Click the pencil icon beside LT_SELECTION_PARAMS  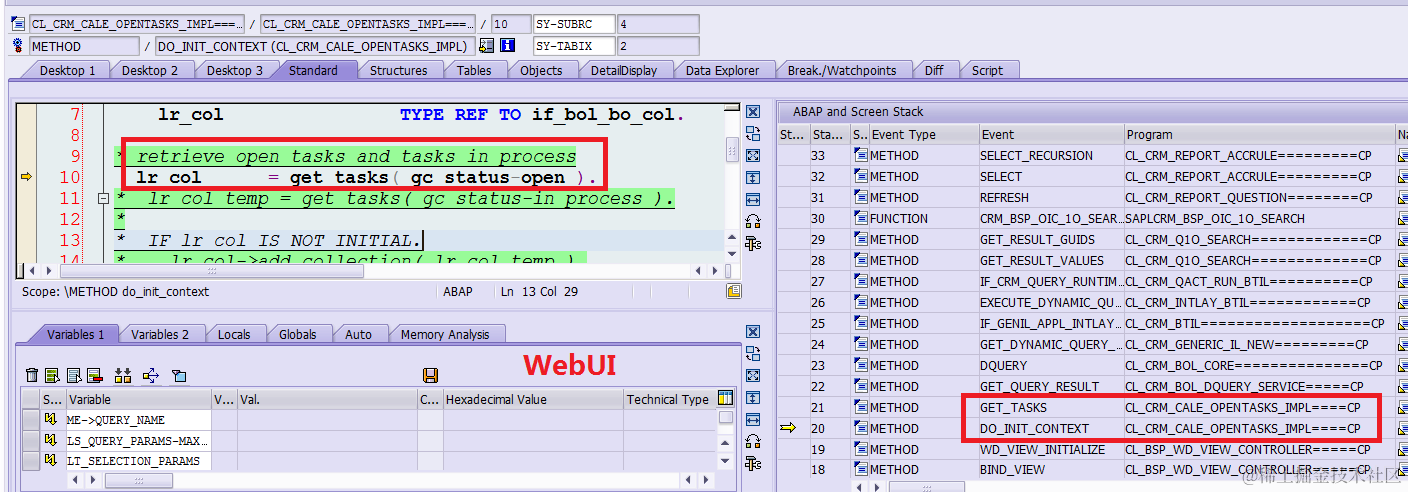click(50, 461)
